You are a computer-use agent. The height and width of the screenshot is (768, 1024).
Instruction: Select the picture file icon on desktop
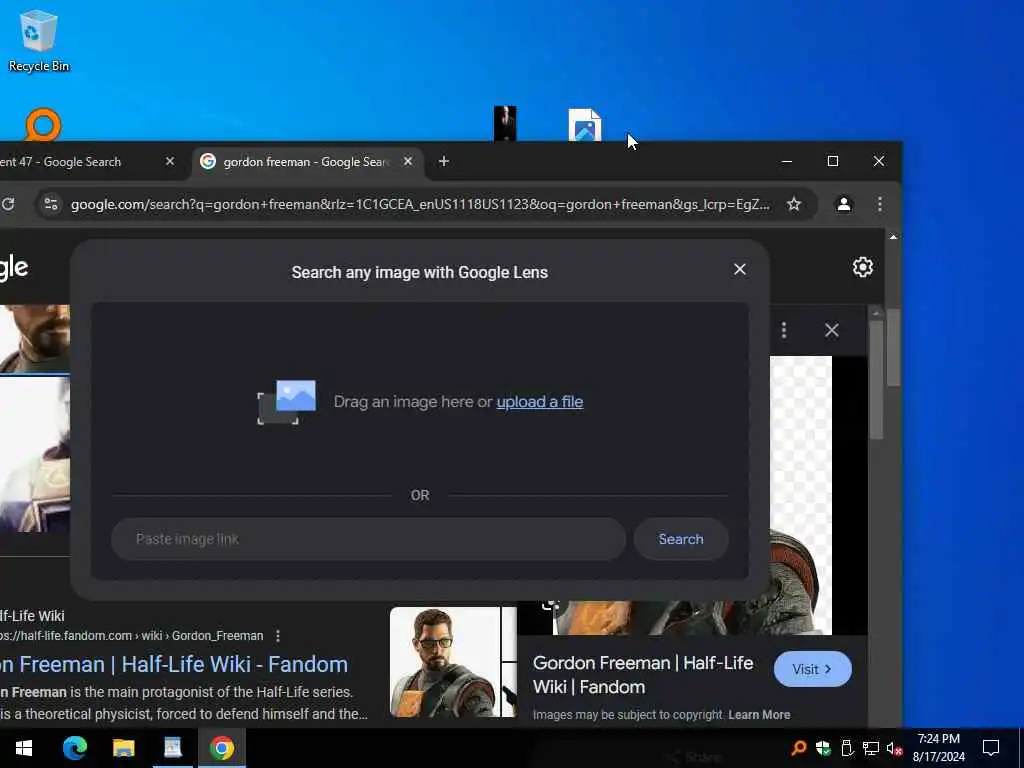[x=584, y=125]
